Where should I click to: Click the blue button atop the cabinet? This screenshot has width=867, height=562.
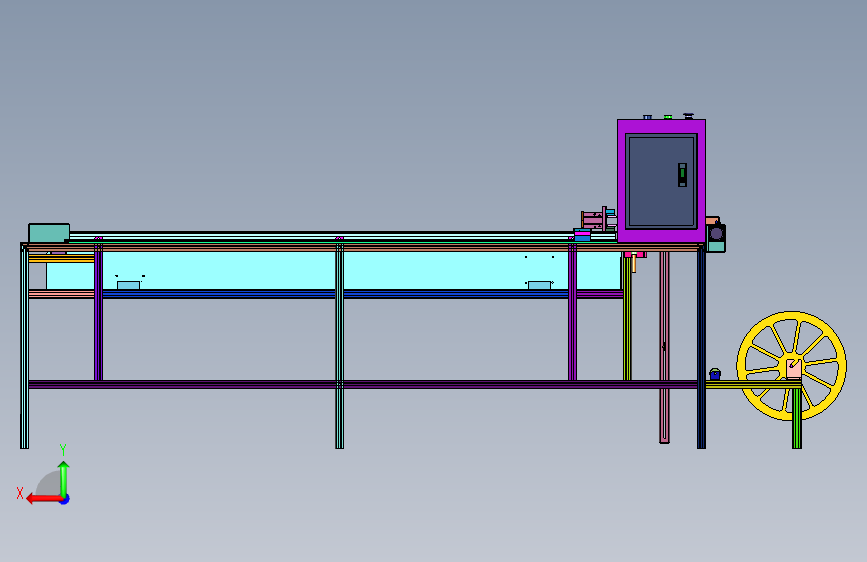647,117
